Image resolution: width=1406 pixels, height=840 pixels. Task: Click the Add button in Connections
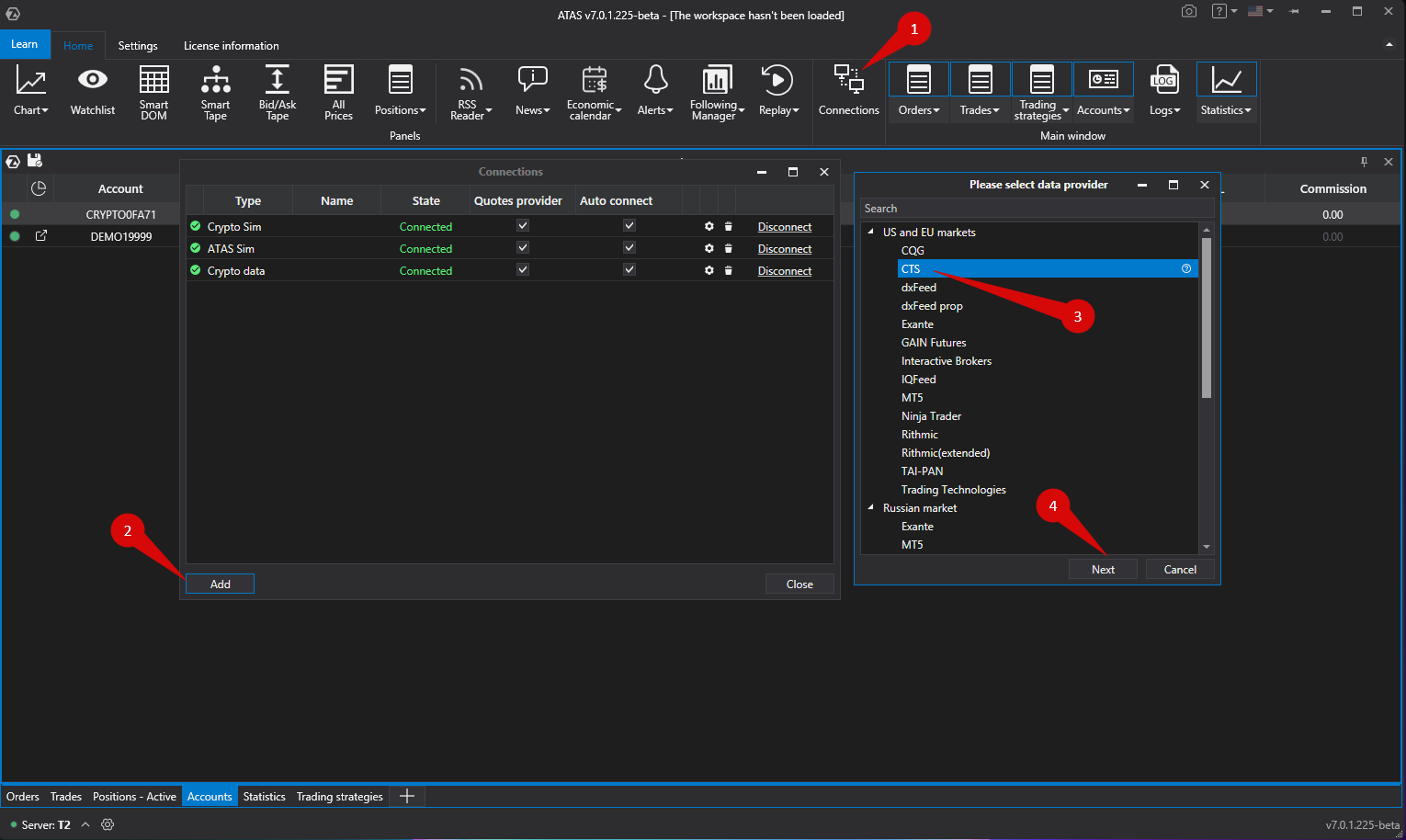click(x=220, y=584)
